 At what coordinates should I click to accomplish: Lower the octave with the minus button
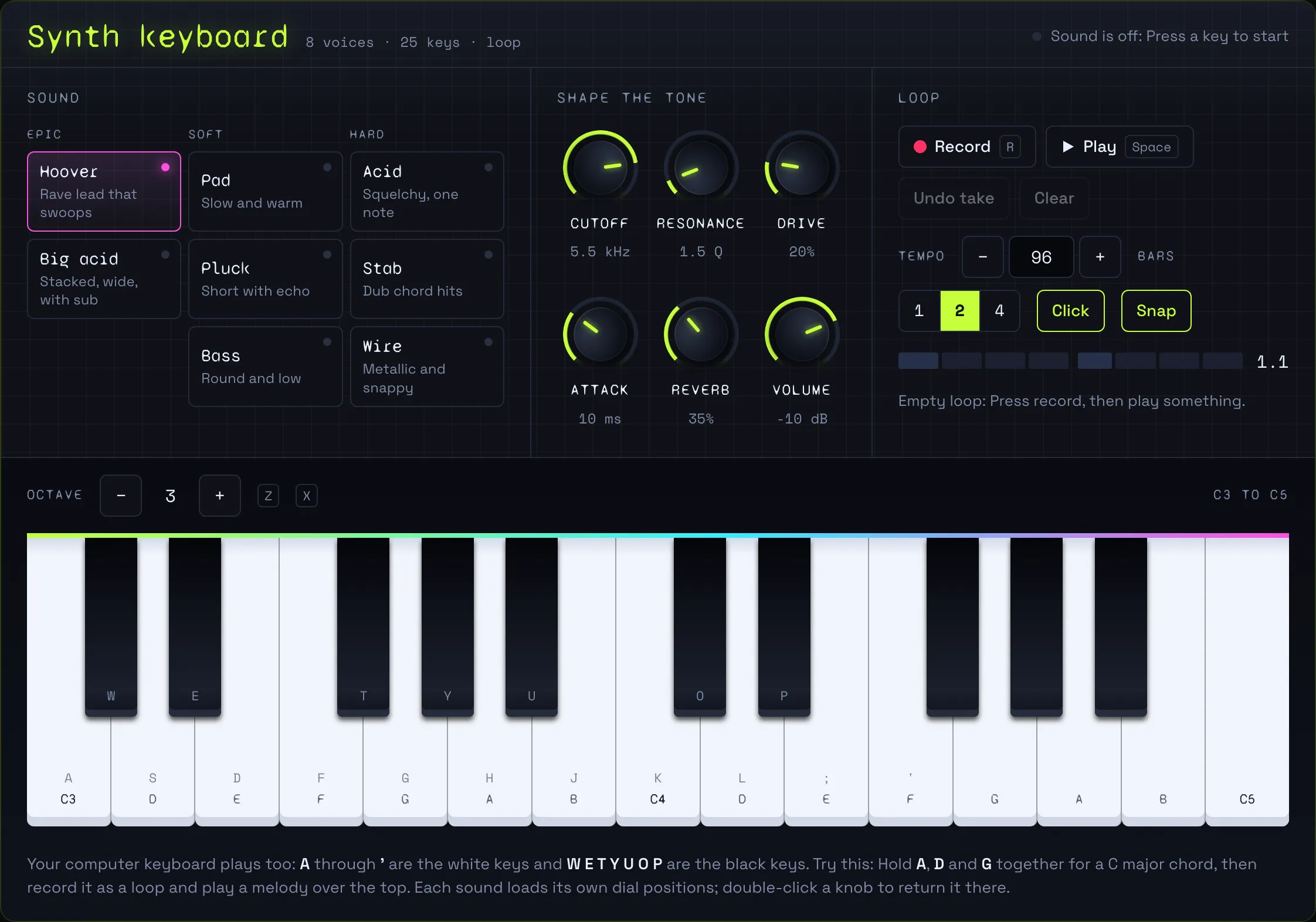point(121,496)
